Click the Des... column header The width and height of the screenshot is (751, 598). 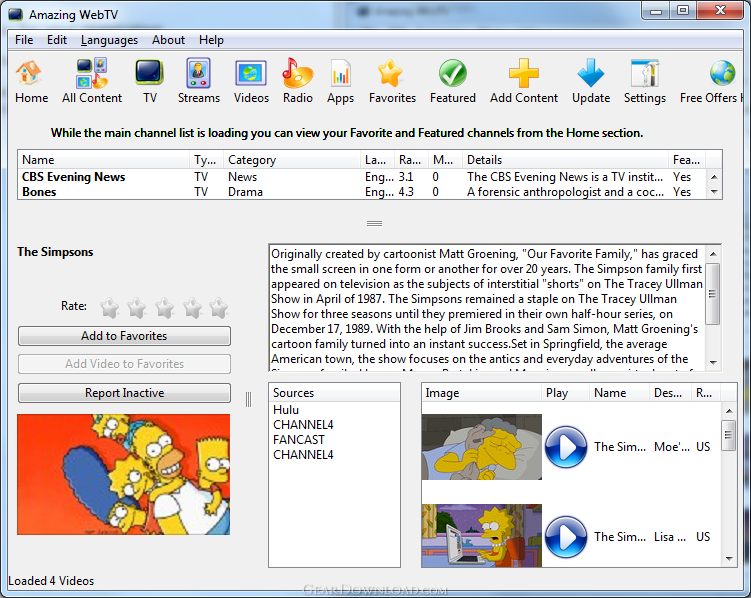click(671, 393)
